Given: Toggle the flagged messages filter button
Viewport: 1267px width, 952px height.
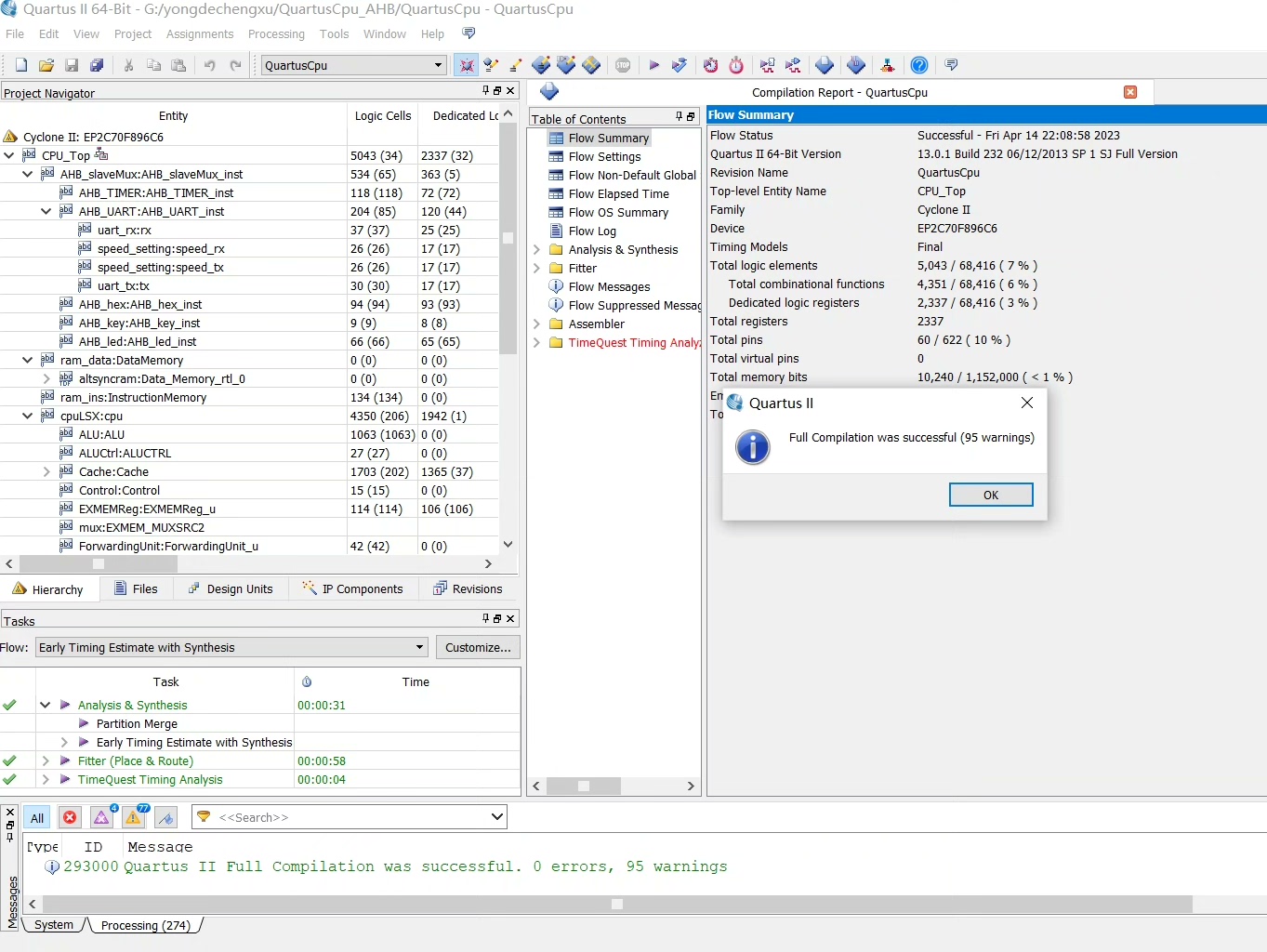Looking at the screenshot, I should tap(165, 818).
